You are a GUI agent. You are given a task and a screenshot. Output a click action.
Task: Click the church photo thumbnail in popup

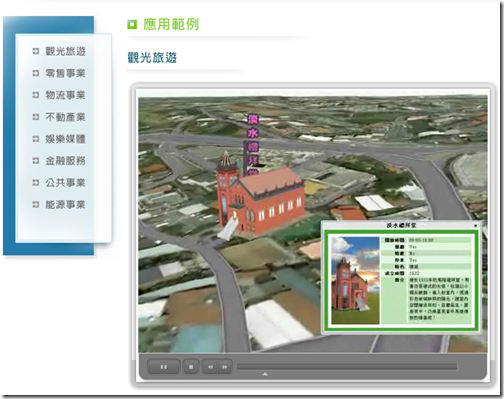point(355,280)
